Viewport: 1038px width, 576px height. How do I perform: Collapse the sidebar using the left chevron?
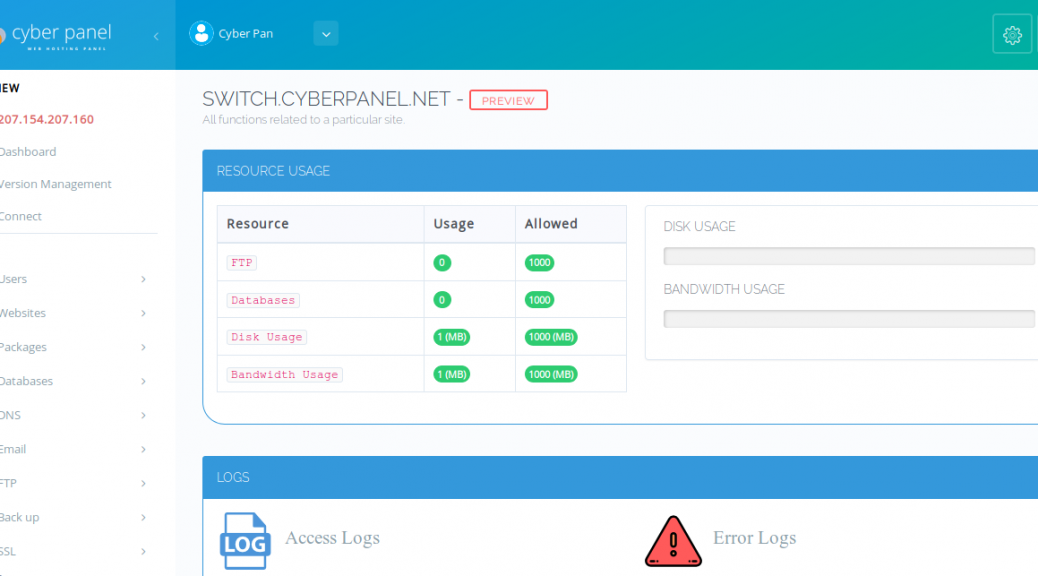[x=155, y=33]
